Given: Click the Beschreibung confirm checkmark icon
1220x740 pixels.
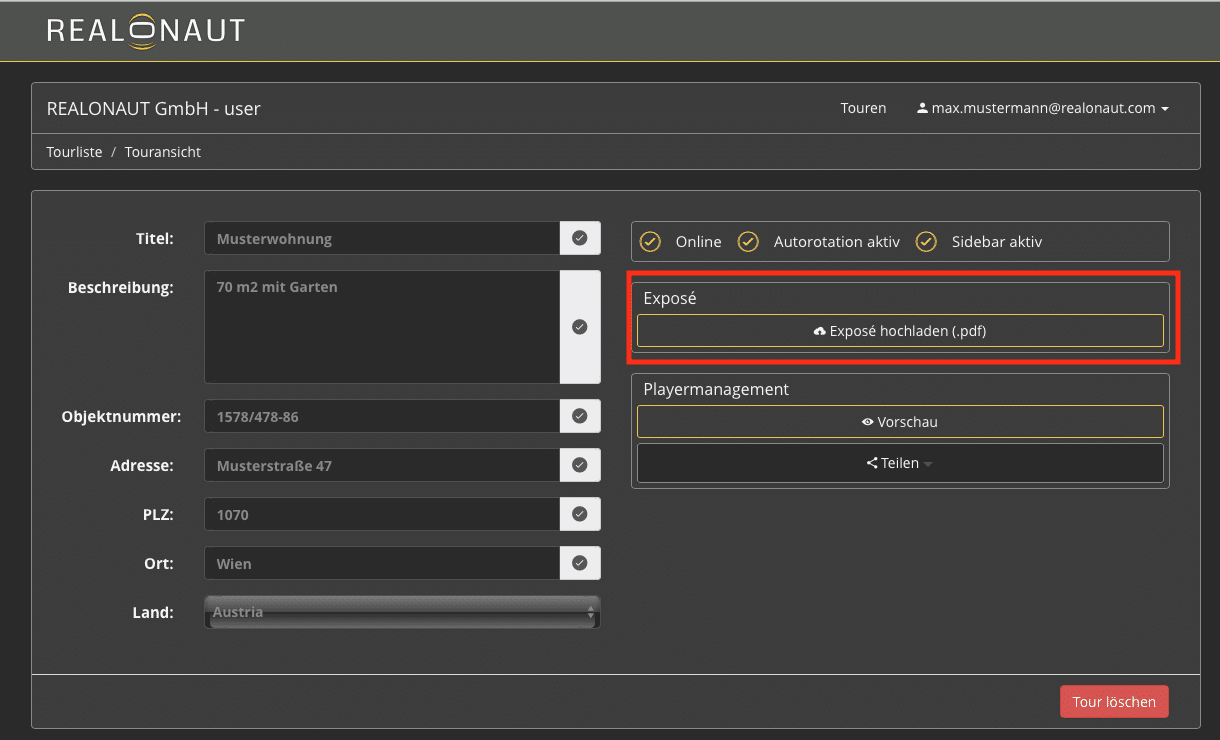Looking at the screenshot, I should coord(580,327).
